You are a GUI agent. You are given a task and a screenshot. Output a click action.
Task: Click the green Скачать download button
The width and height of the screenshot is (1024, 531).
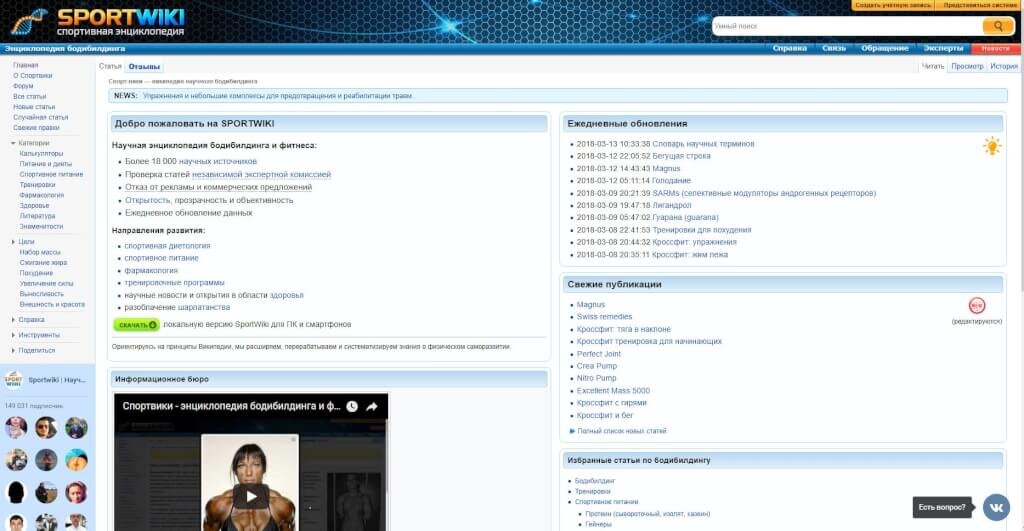coord(136,325)
